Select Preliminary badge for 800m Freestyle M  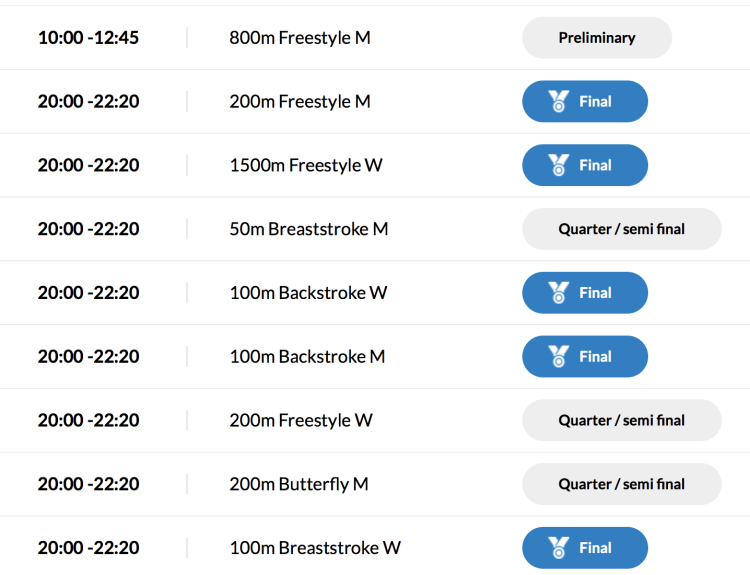point(597,38)
